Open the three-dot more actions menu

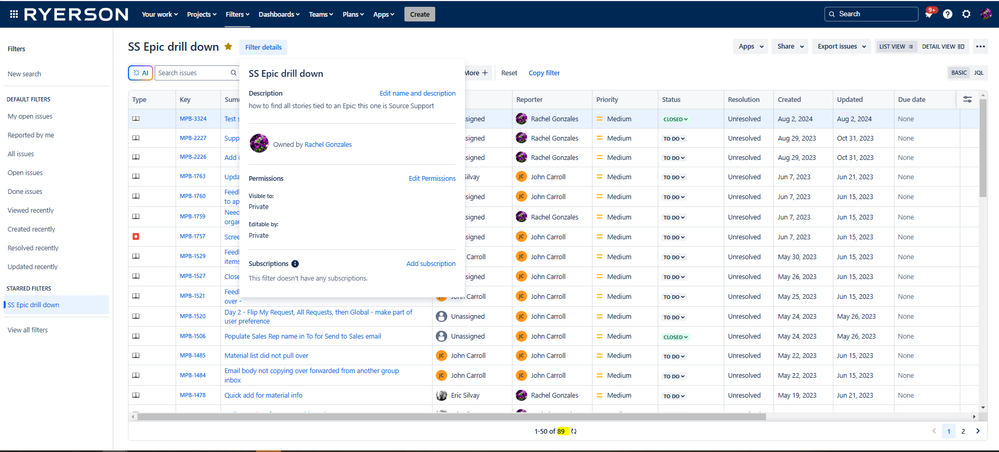[x=981, y=47]
